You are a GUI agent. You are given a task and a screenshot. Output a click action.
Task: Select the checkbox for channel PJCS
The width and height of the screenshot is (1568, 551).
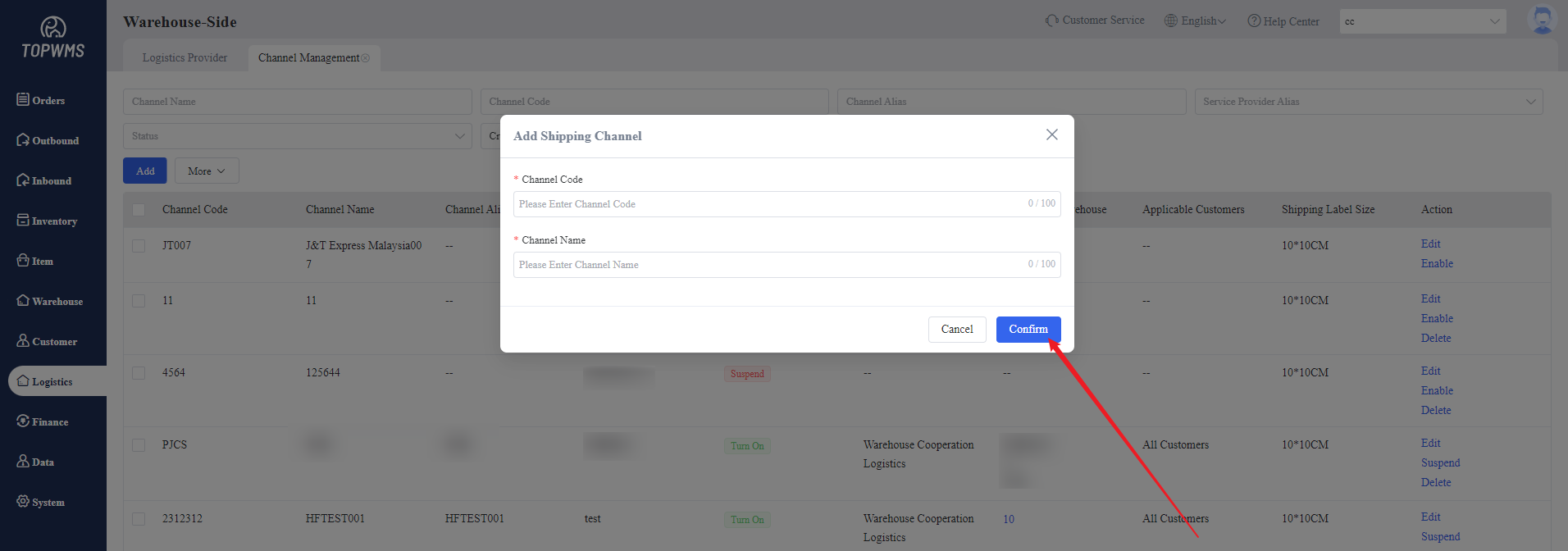(139, 445)
